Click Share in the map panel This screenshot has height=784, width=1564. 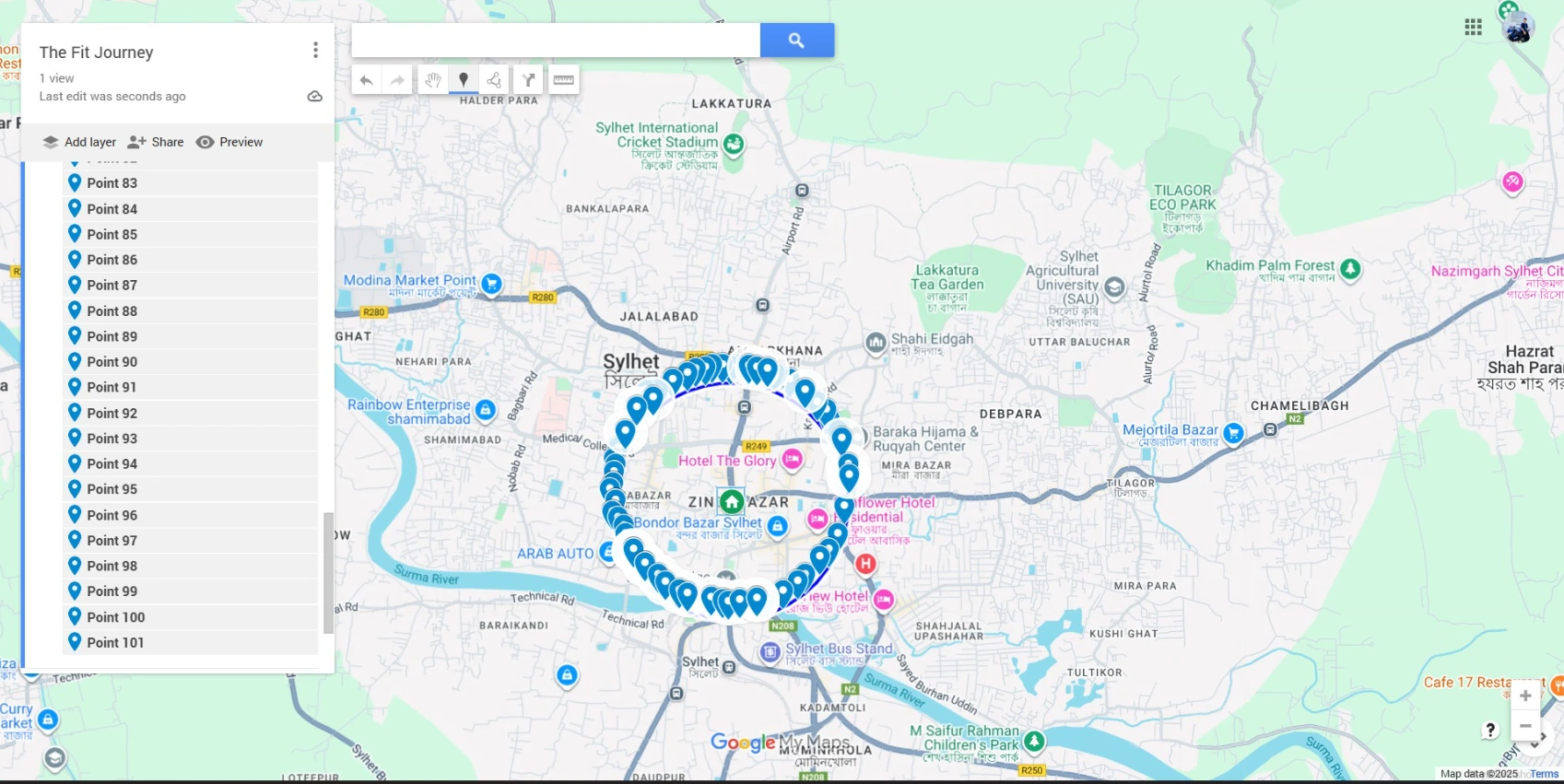point(156,142)
